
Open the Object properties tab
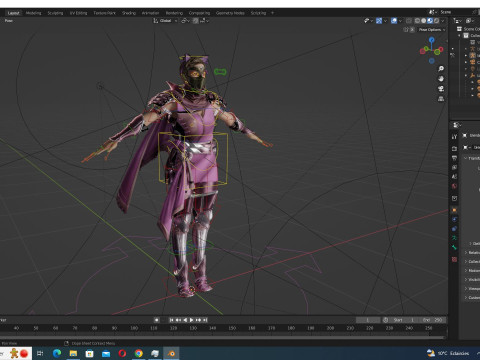coord(454,210)
